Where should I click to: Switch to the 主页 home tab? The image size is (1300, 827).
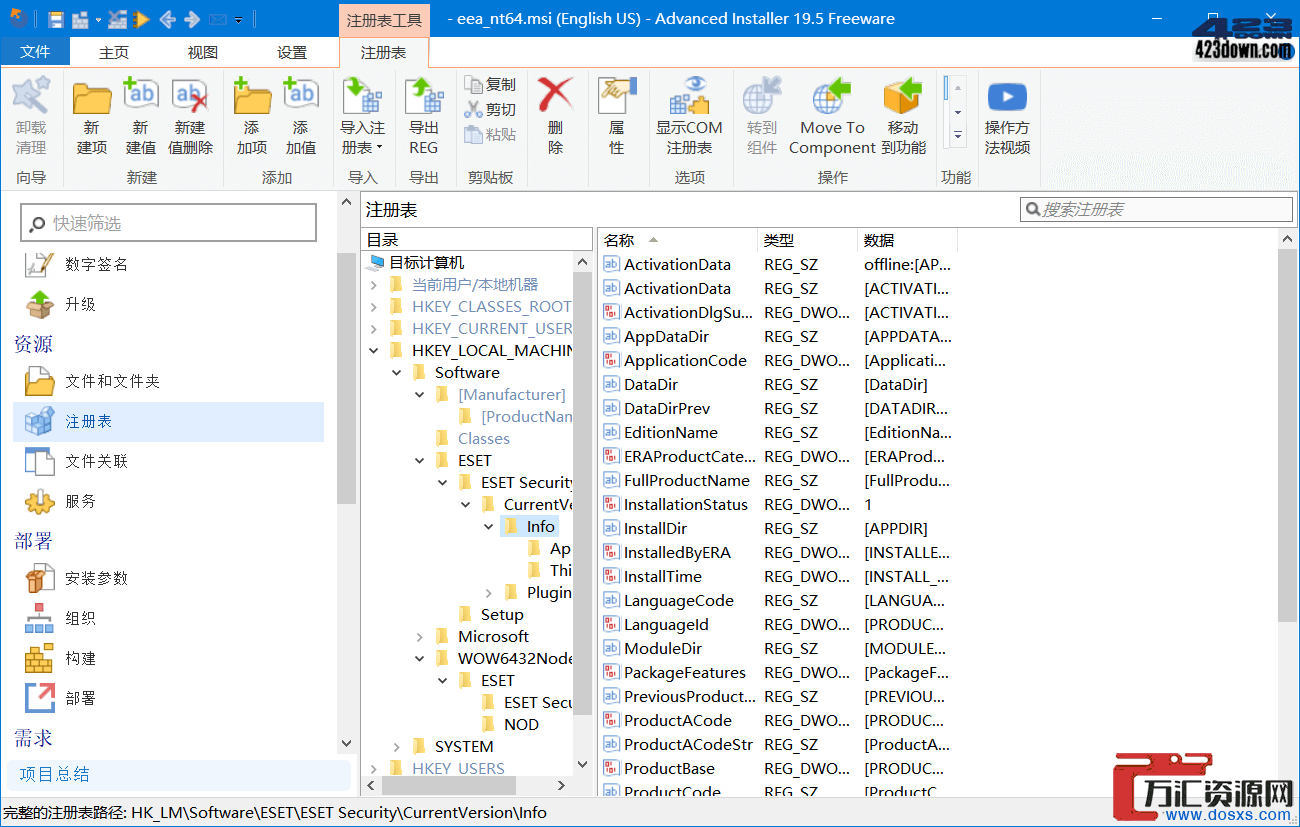114,52
